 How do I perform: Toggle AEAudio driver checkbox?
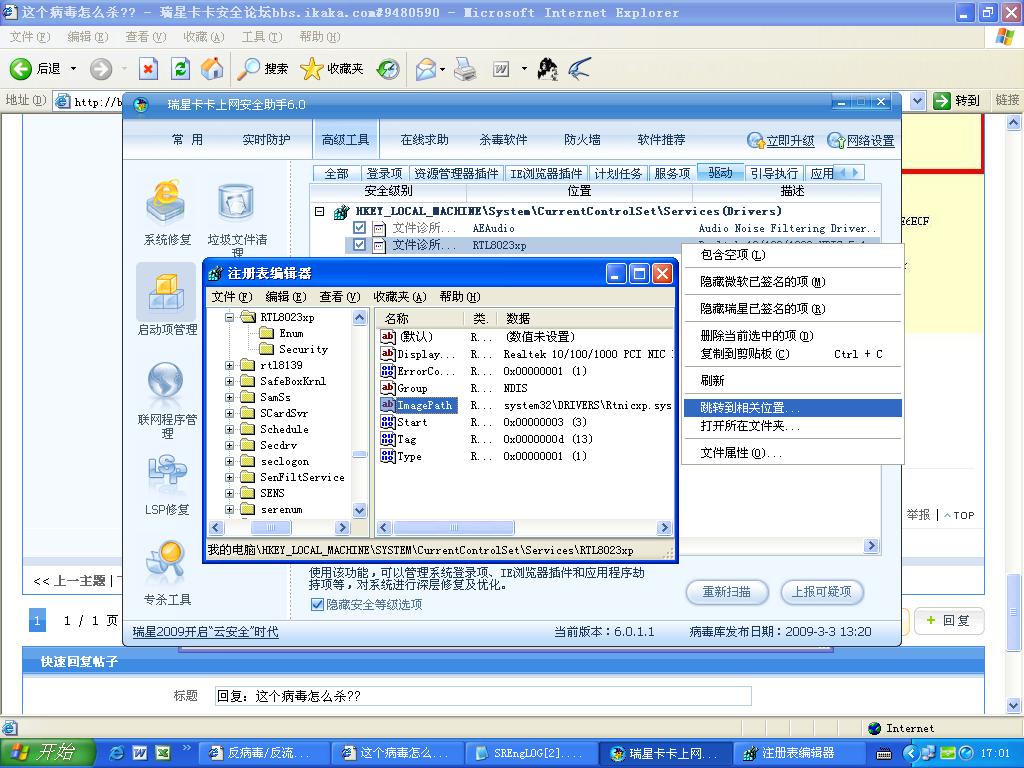pyautogui.click(x=359, y=228)
